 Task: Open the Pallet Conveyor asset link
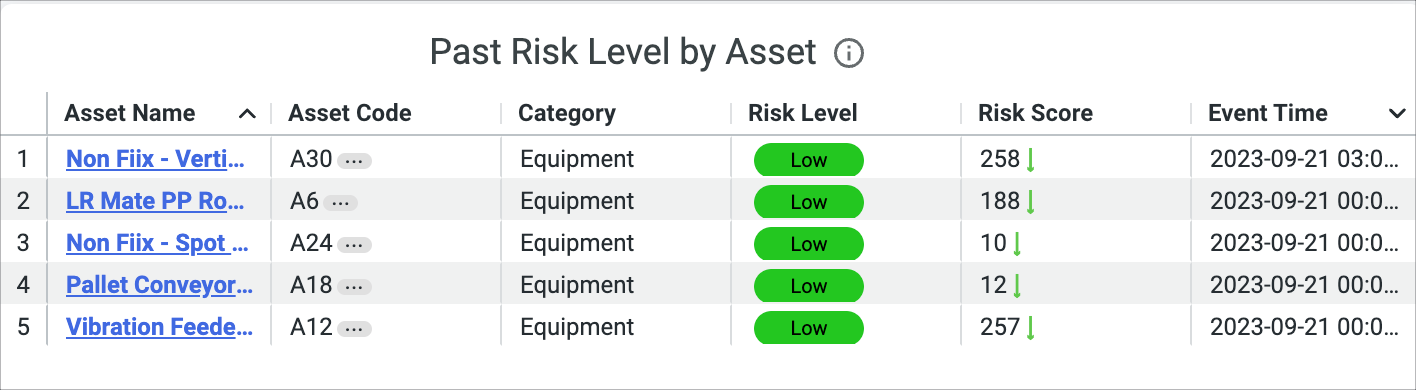[x=159, y=285]
